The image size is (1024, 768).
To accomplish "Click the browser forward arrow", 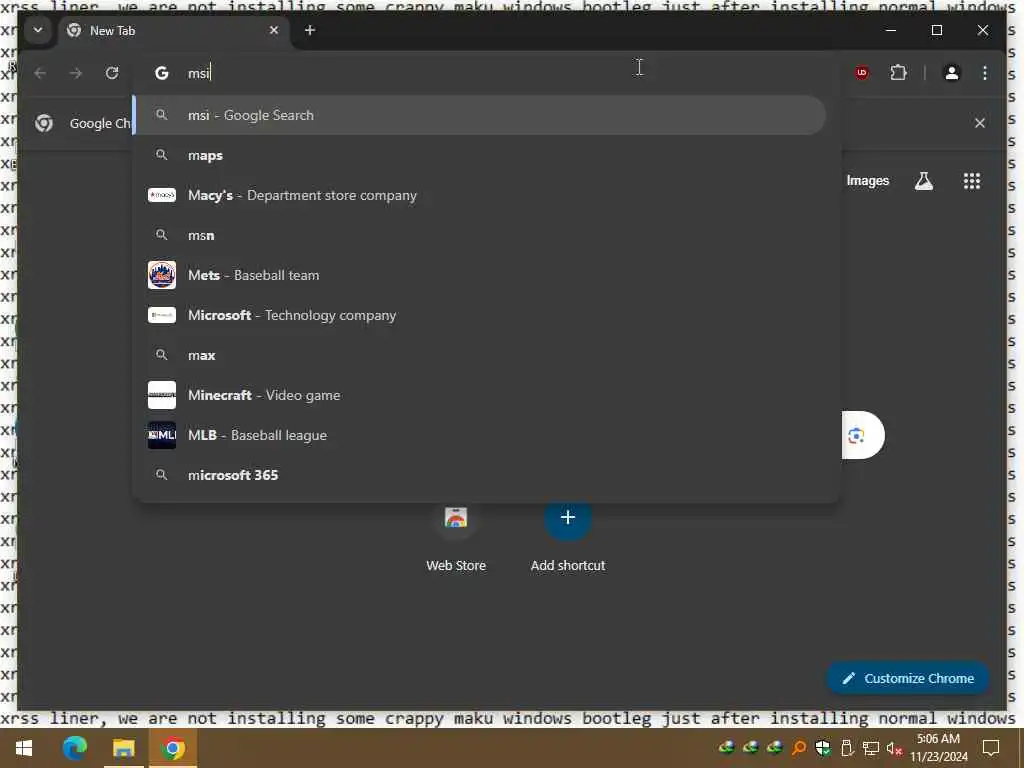I will (x=76, y=73).
